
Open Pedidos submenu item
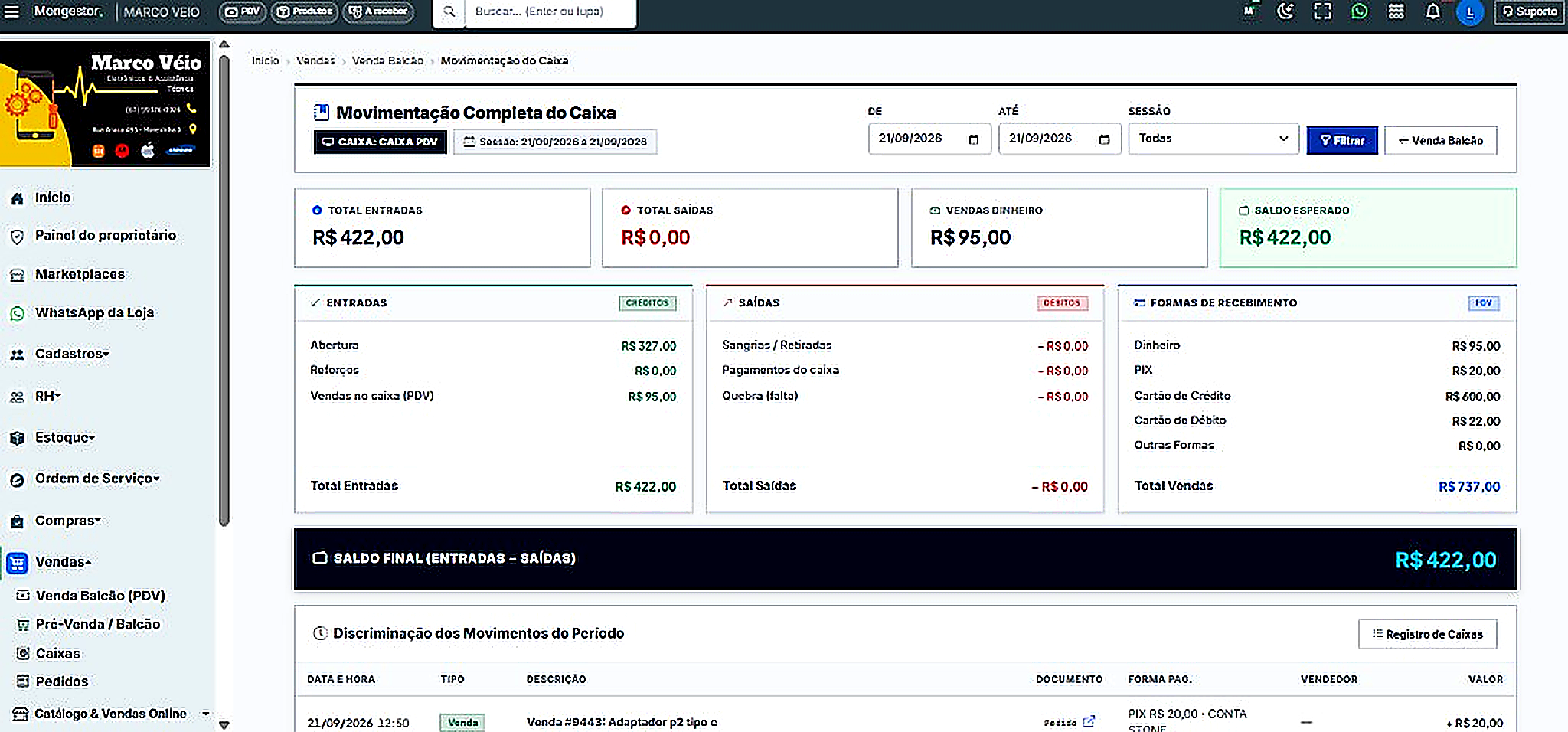pos(62,681)
